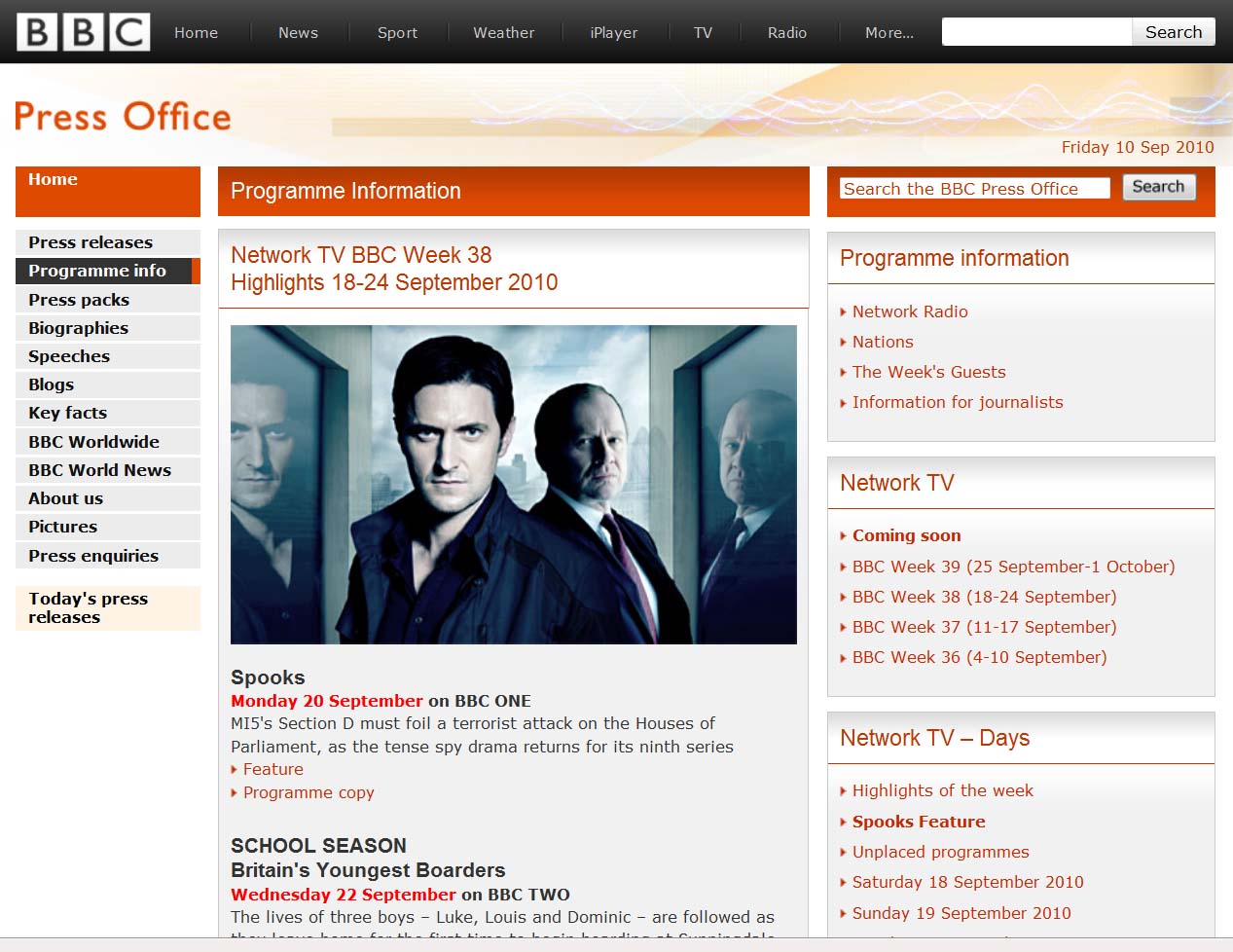Open BBC Week 39 schedule link
The image size is (1233, 952).
[1012, 567]
